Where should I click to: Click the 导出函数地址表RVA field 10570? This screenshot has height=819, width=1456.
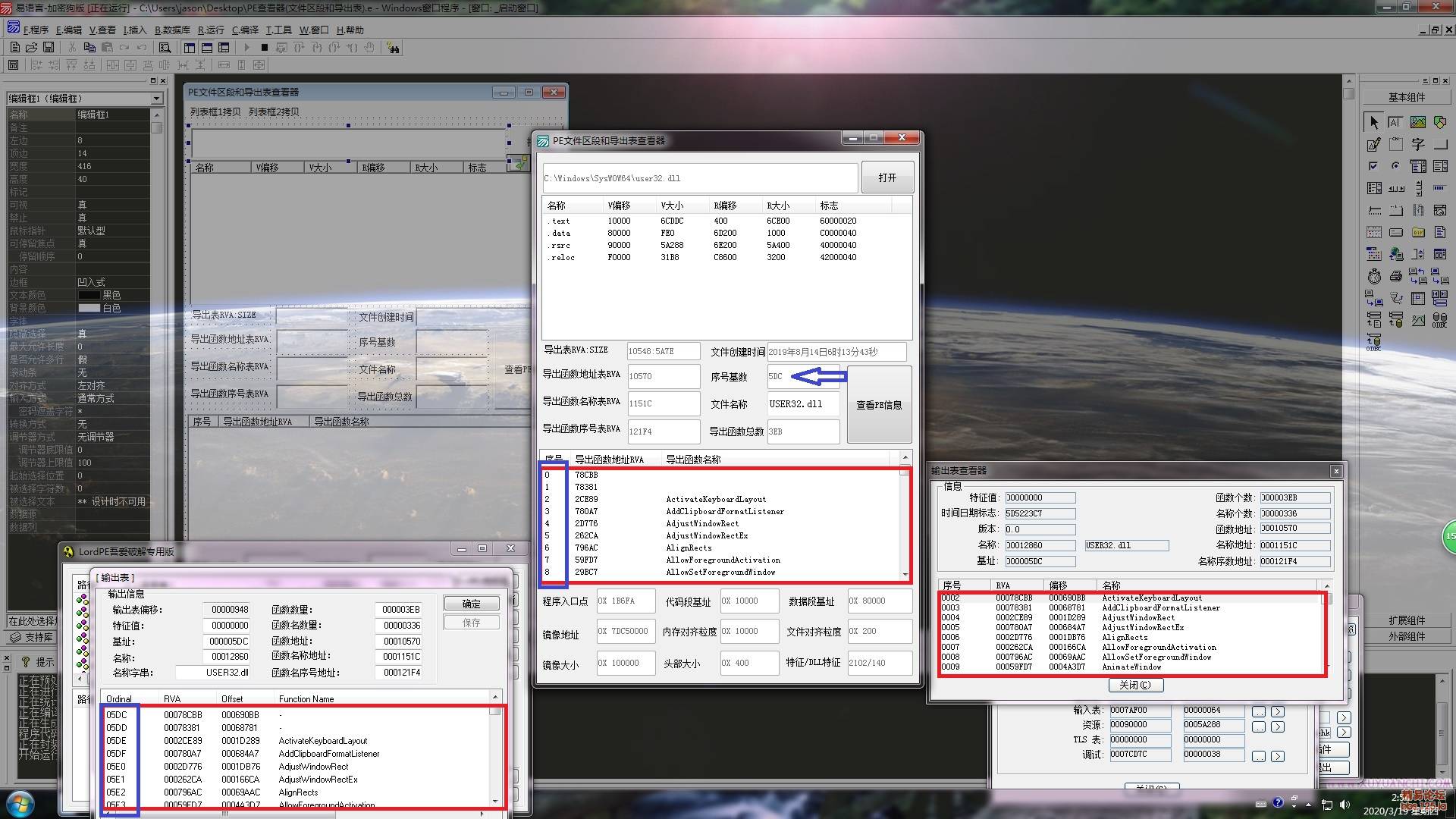[x=664, y=376]
